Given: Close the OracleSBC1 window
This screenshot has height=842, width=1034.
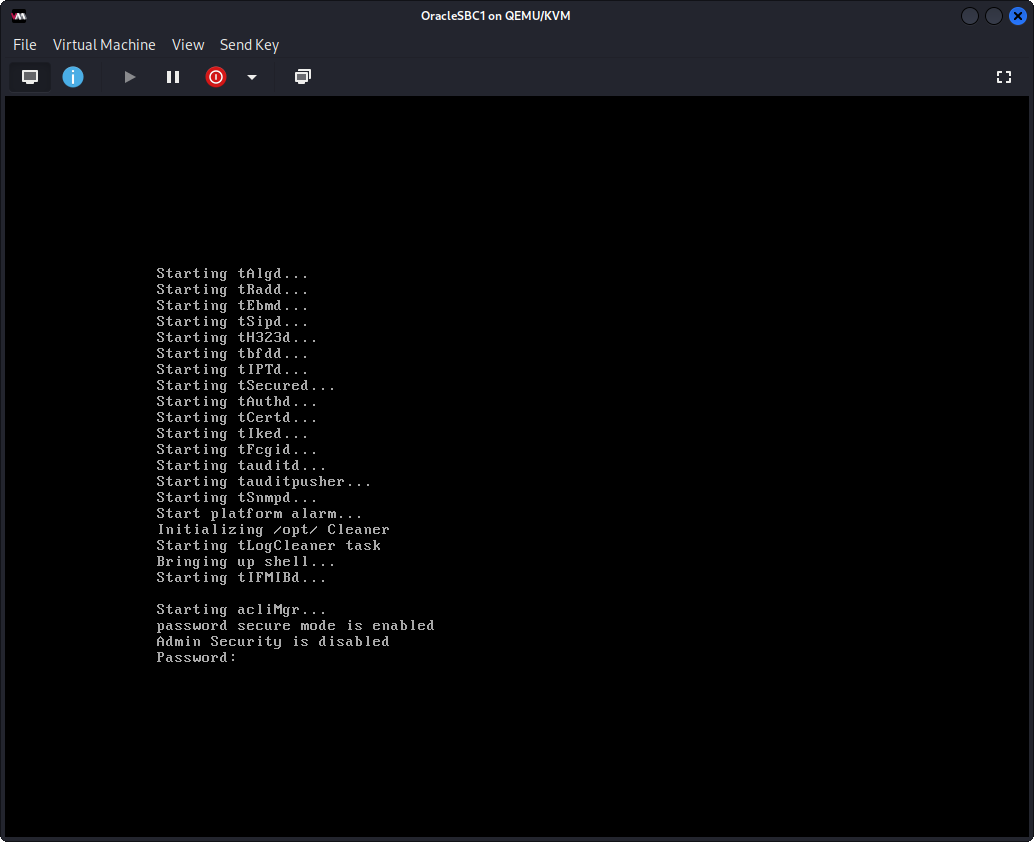Looking at the screenshot, I should click(x=1018, y=16).
